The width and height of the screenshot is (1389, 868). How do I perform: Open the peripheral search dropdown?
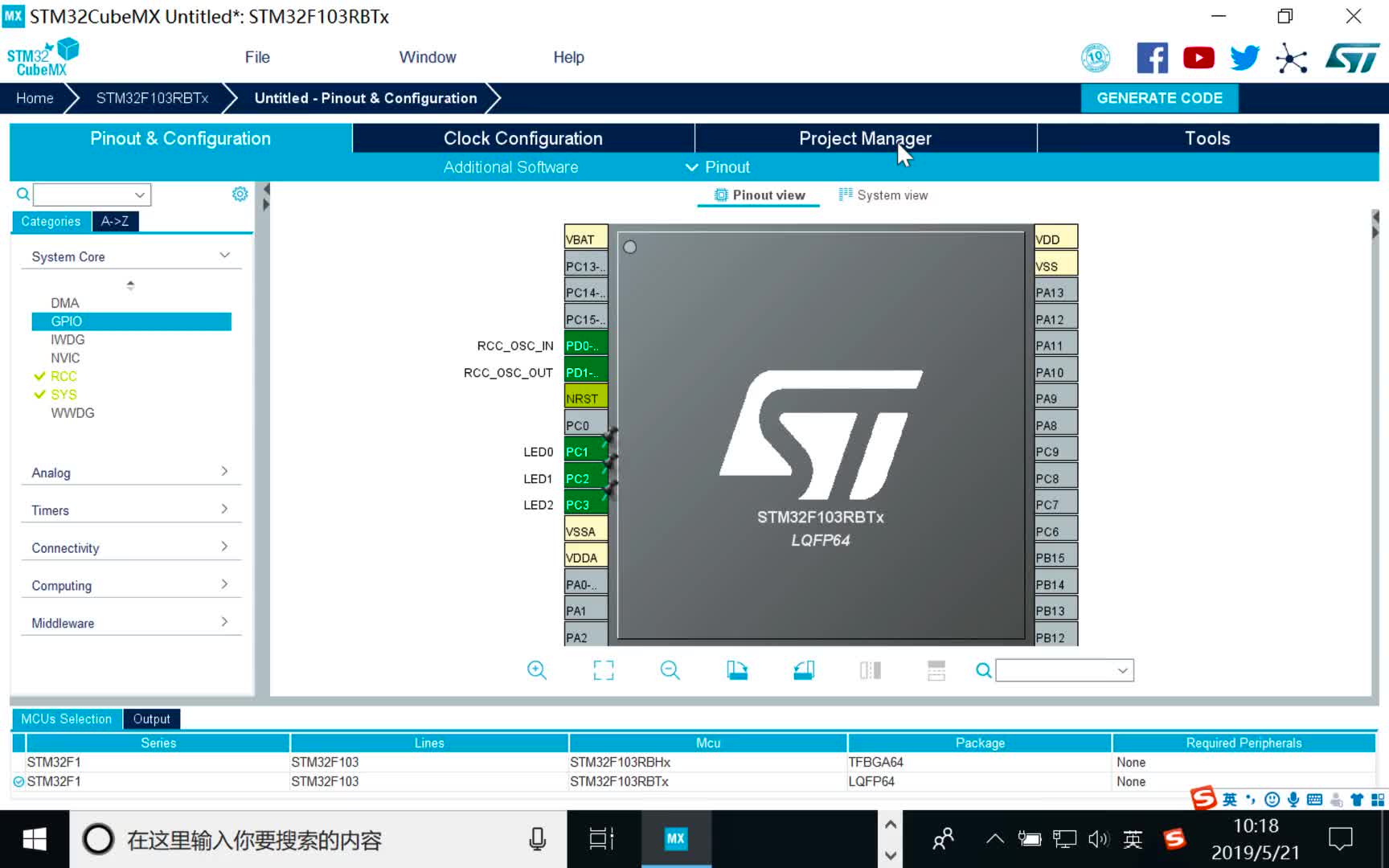click(140, 194)
